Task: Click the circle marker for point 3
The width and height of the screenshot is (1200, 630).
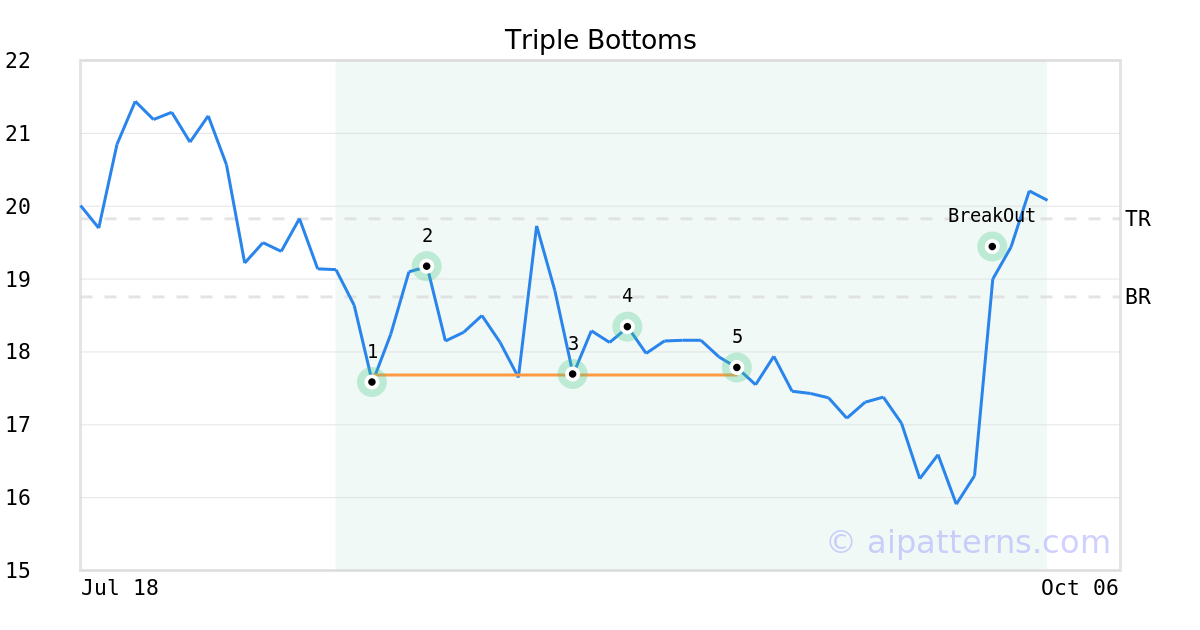Action: [572, 374]
